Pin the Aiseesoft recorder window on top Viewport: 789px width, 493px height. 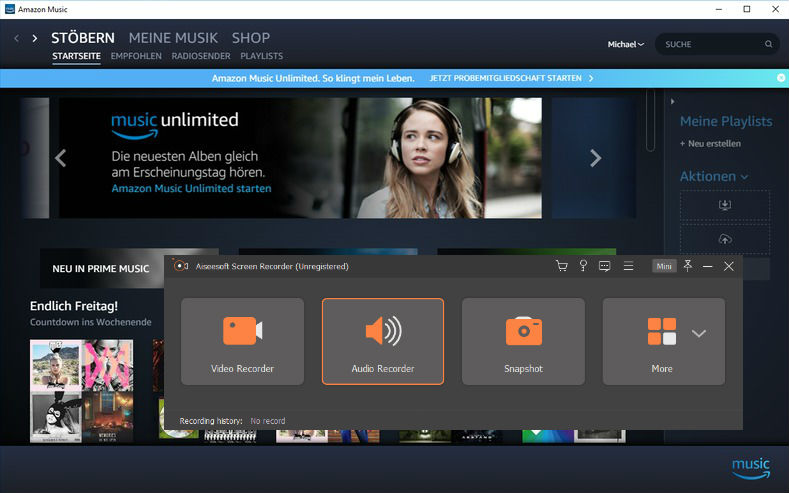(x=688, y=266)
